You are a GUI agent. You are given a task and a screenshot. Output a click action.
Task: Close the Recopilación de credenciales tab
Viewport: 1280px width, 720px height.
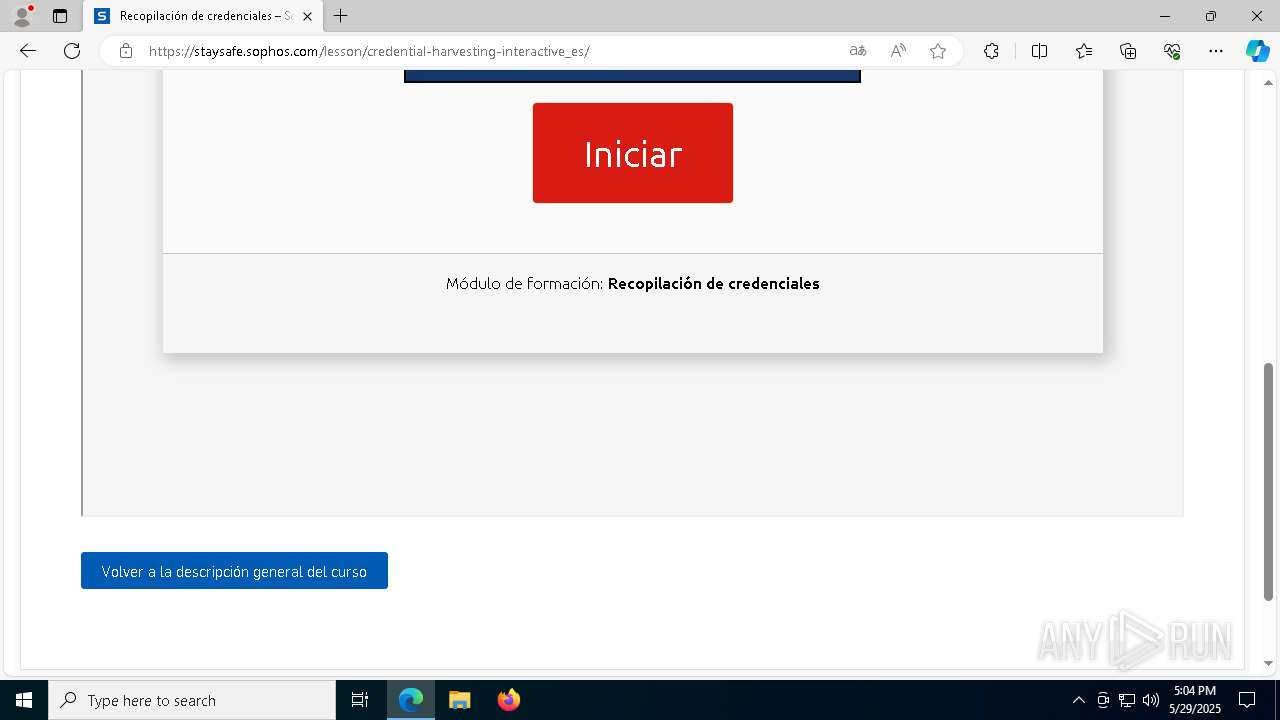307,16
